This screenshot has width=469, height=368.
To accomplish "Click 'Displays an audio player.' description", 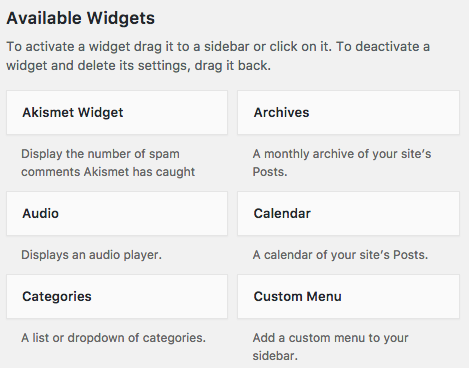I will (91, 255).
